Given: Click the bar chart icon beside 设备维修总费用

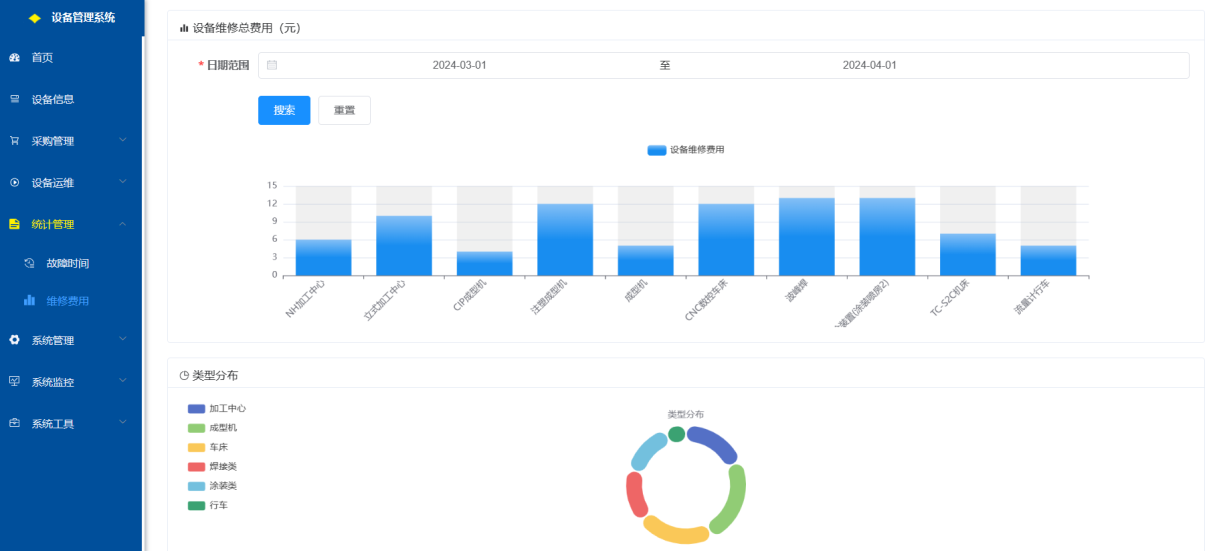Looking at the screenshot, I should pos(184,28).
